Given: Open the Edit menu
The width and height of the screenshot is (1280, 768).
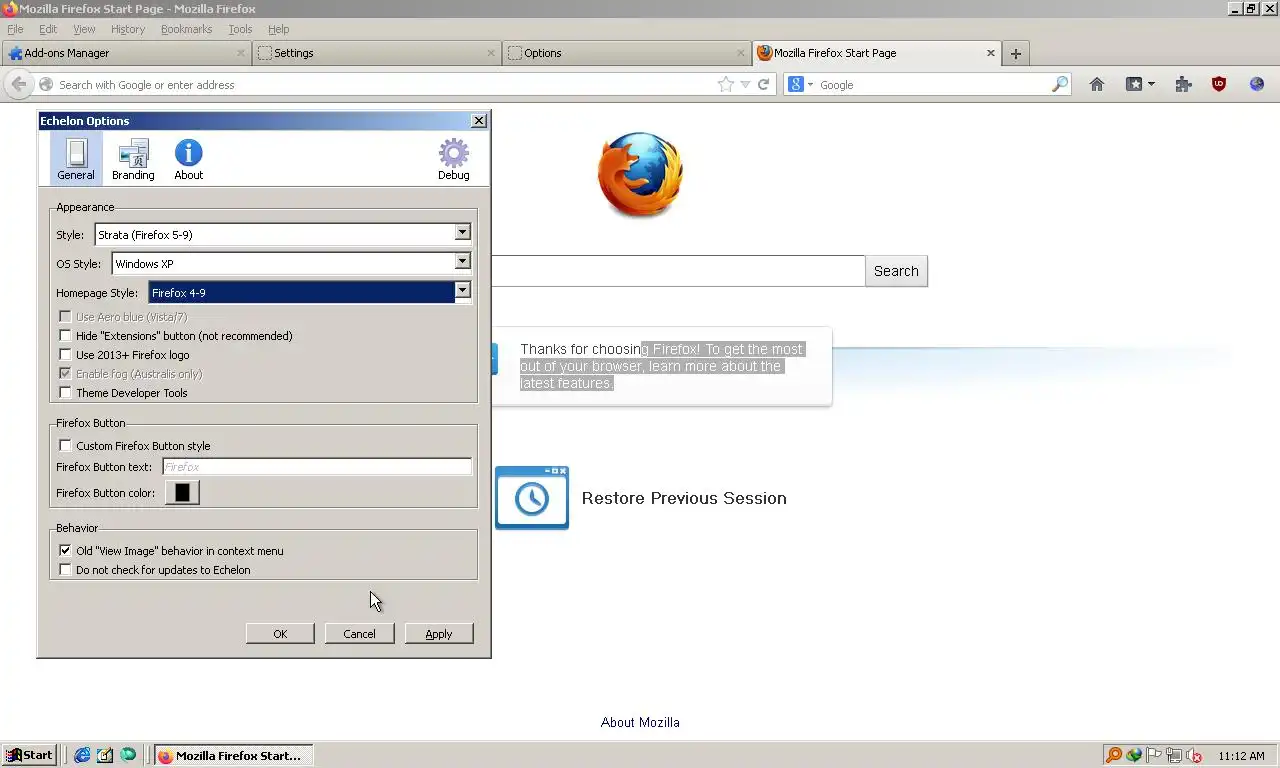Looking at the screenshot, I should point(48,29).
